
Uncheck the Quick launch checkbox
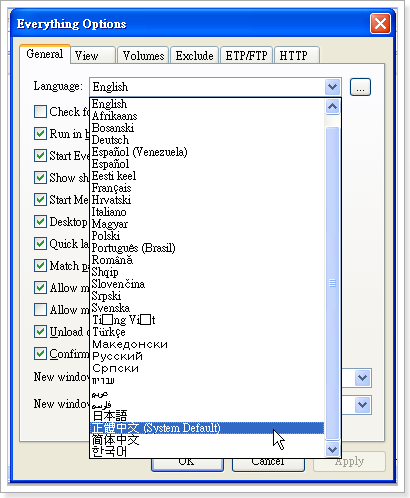[40, 243]
